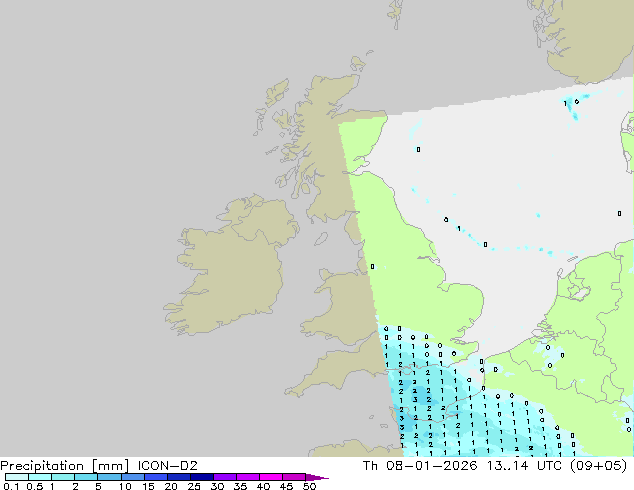Select the 35–40 mm legend color swatch
Viewport: 634px width, 490px height.
coord(248,477)
